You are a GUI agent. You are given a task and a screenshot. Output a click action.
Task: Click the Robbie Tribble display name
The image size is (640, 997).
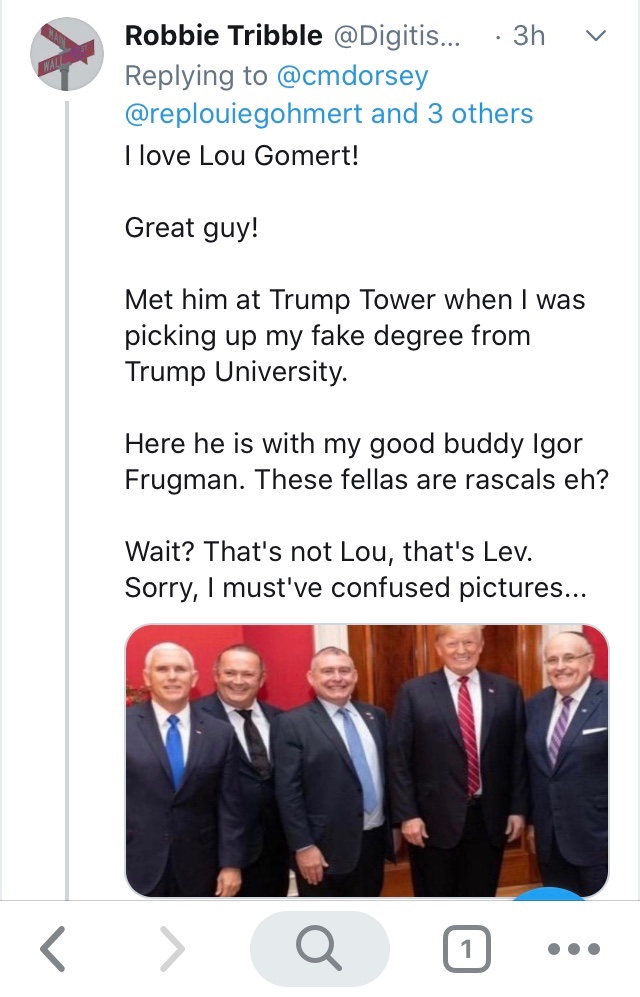(x=222, y=37)
